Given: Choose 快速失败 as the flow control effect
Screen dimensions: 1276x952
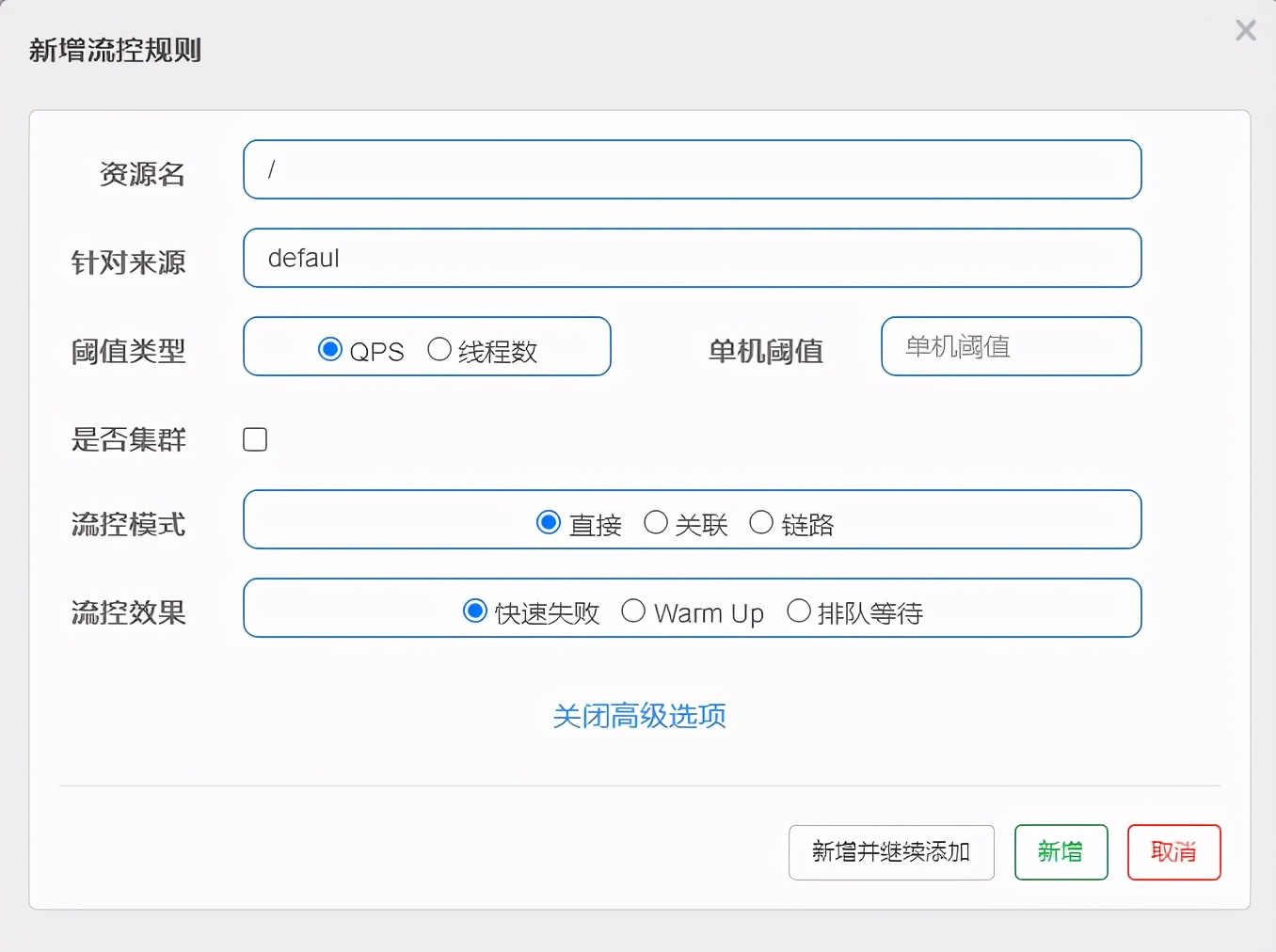Looking at the screenshot, I should pyautogui.click(x=475, y=611).
